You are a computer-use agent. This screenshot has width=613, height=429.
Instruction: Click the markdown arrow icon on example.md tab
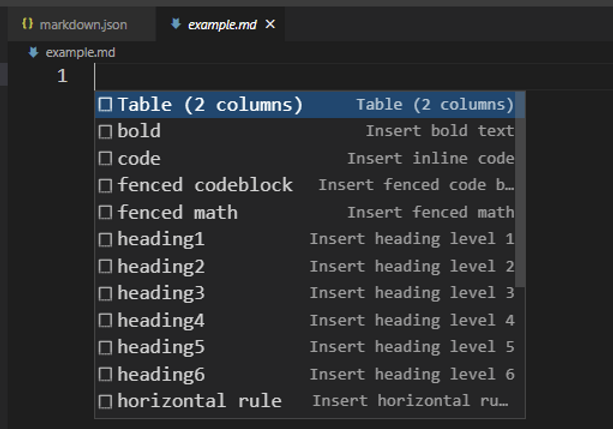176,23
